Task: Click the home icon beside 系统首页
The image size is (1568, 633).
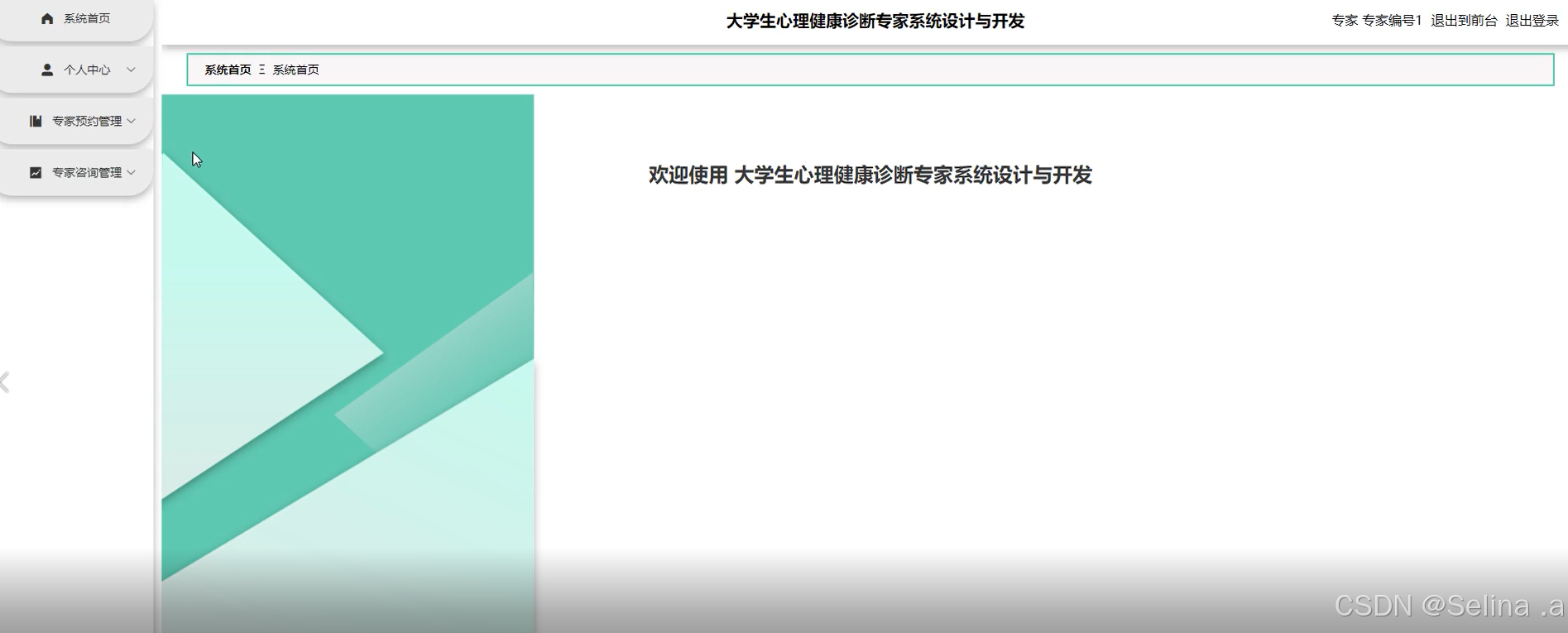Action: [47, 18]
